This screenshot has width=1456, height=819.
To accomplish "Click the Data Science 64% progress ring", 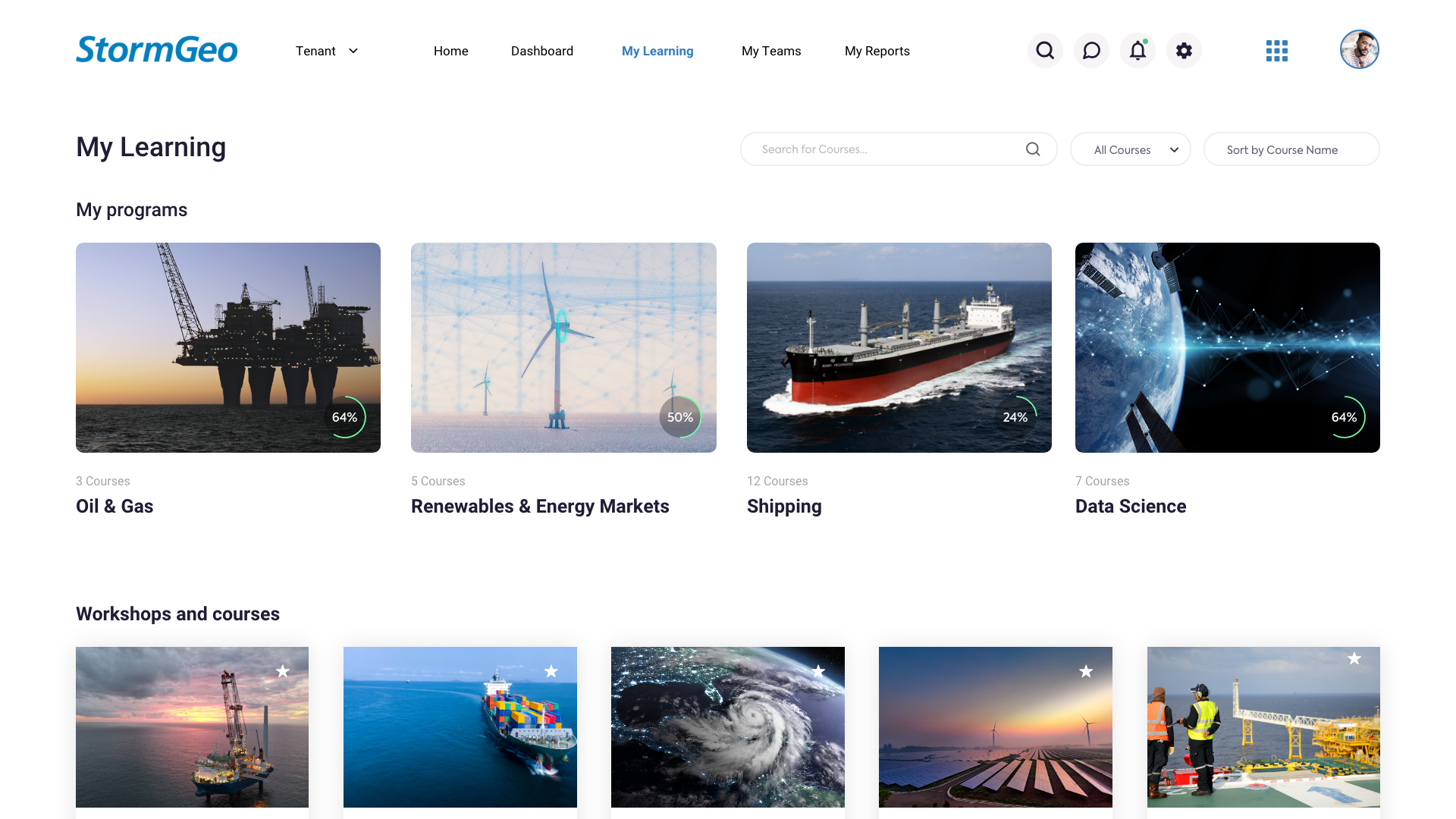I will click(1344, 417).
